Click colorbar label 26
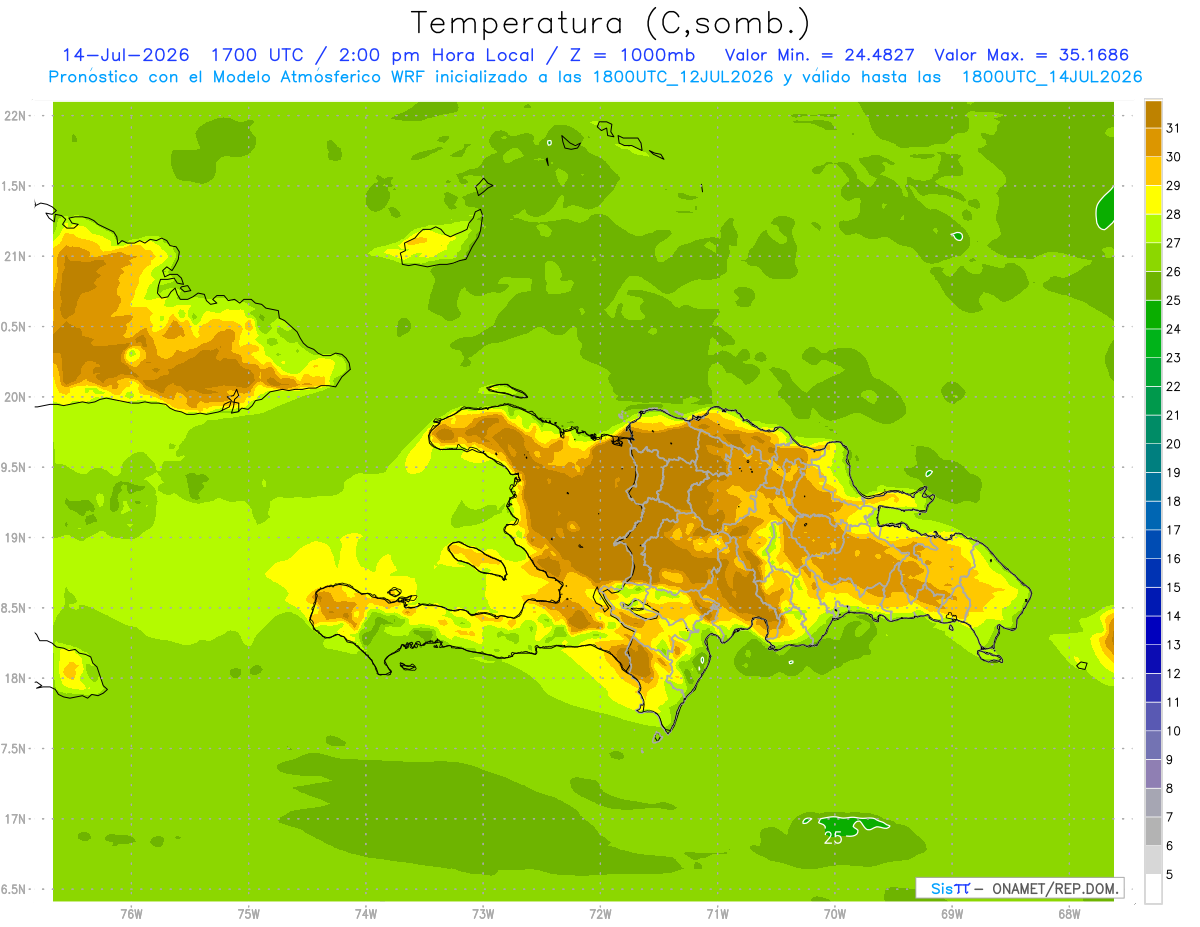1200x927 pixels. click(1174, 271)
